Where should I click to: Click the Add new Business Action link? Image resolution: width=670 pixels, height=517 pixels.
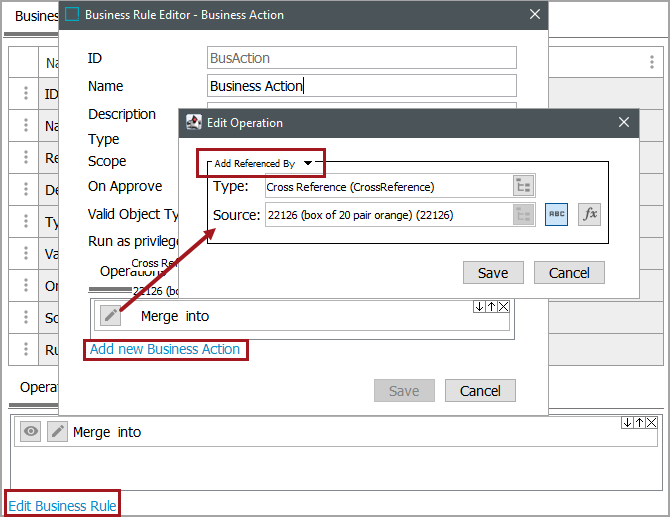[165, 349]
